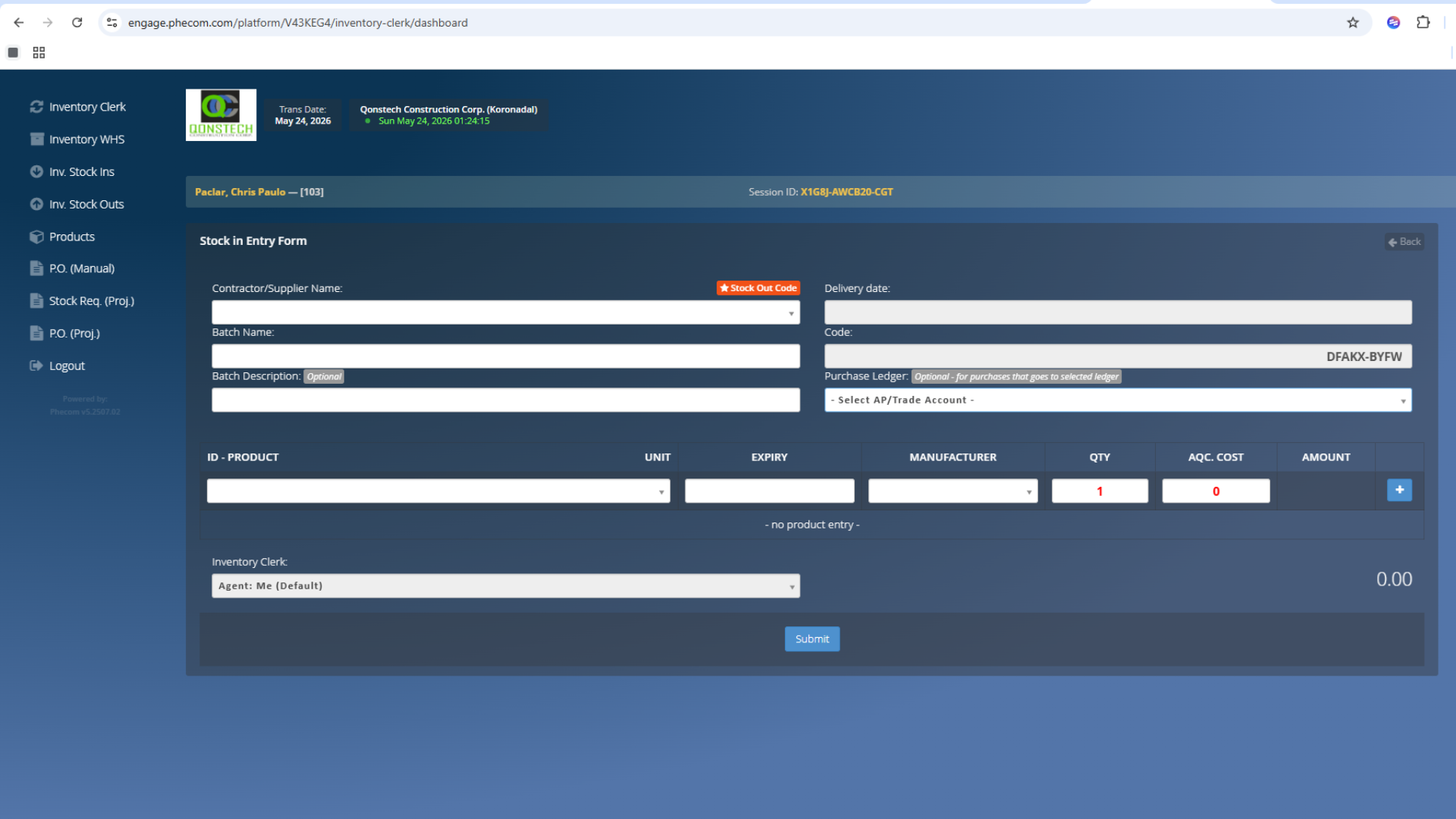Click the Qonstech company logo
The height and width of the screenshot is (819, 1456).
[221, 115]
